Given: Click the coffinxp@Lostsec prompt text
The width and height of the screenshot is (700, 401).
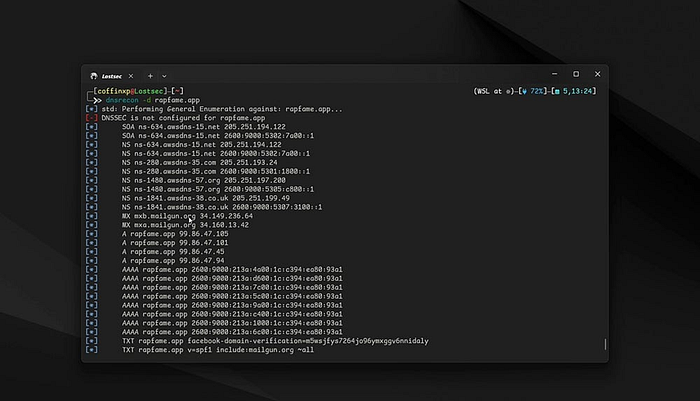Looking at the screenshot, I should tap(130, 91).
